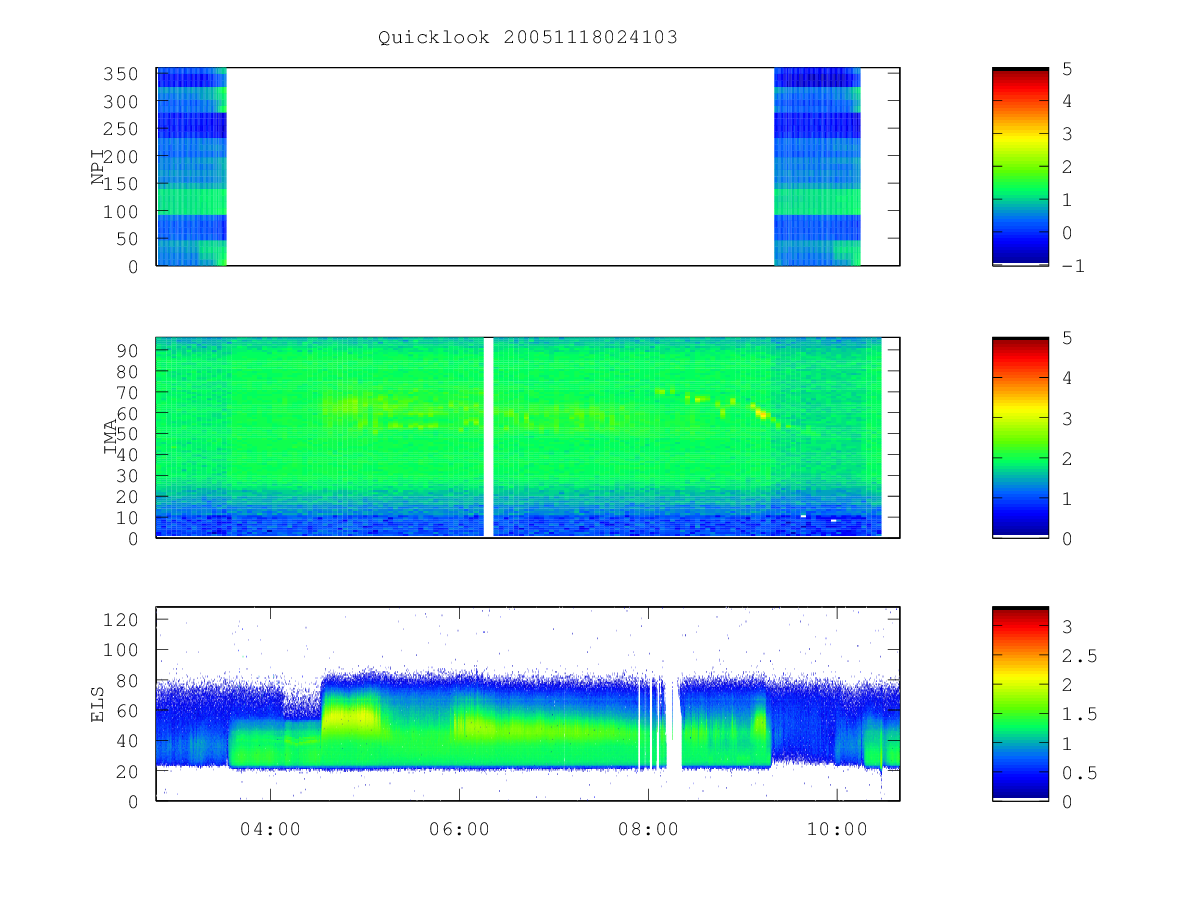Click the right NPI data block
Screen dimensions: 1200x900
pyautogui.click(x=817, y=166)
